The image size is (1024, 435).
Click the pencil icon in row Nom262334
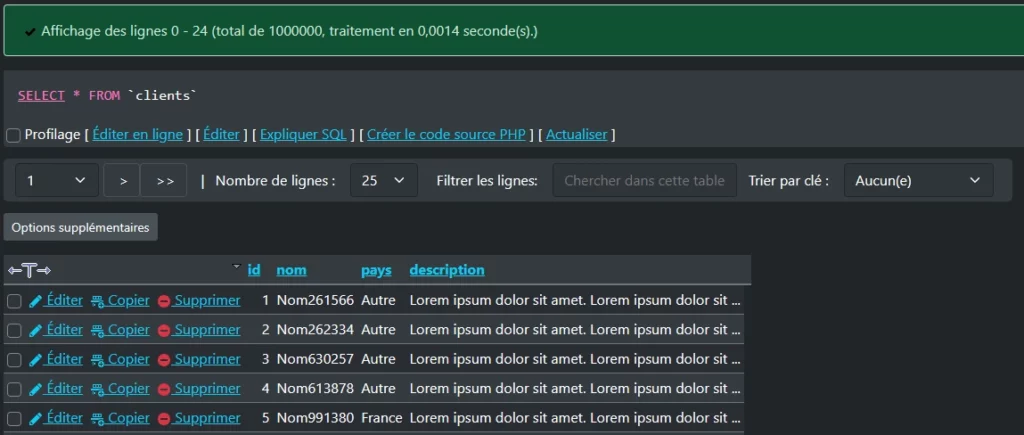(x=36, y=330)
